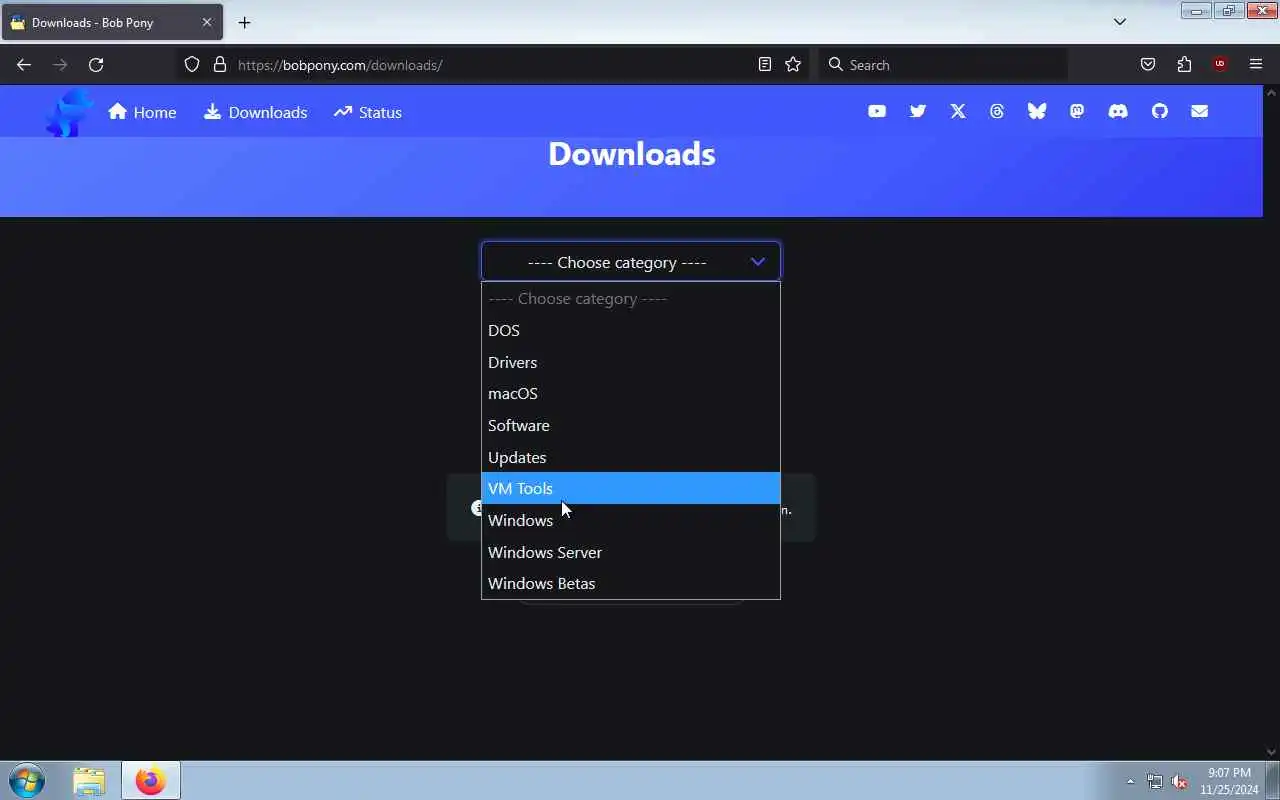1280x800 pixels.
Task: Select Drivers from the category list
Action: pos(631,362)
